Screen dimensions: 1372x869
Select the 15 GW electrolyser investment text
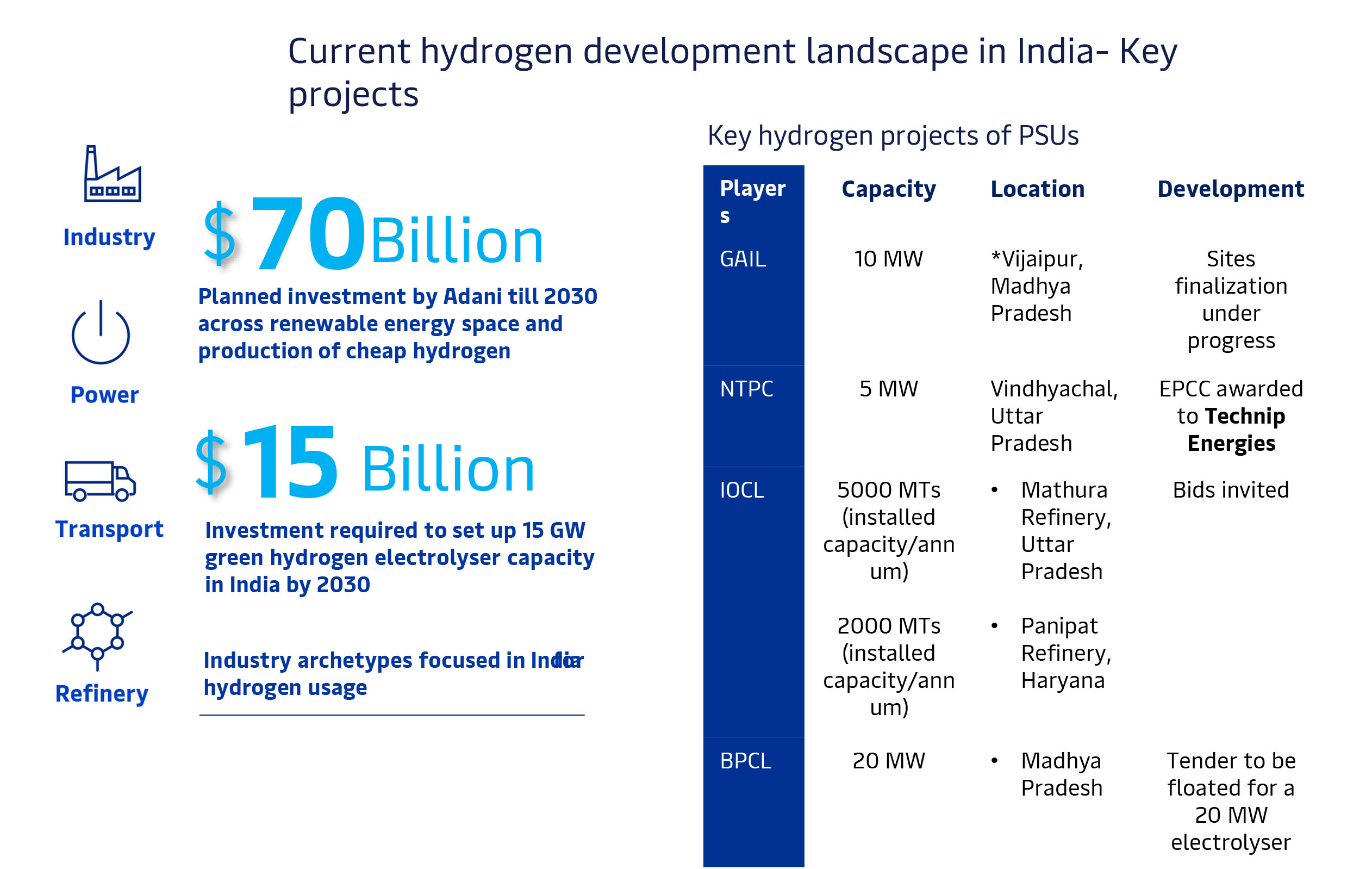coord(400,557)
